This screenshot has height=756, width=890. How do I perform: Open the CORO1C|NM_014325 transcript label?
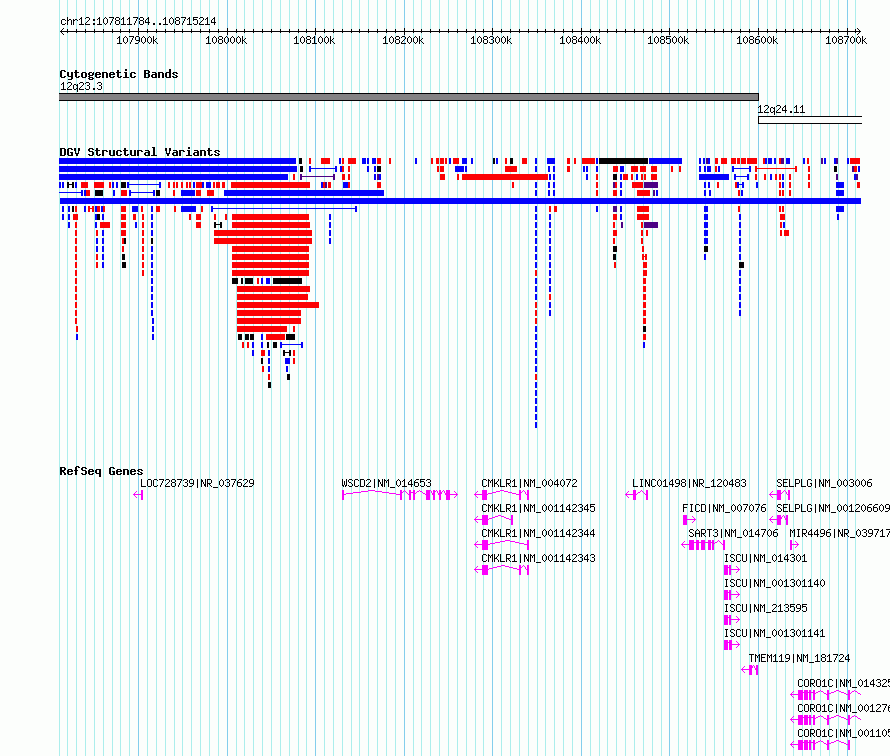(843, 683)
